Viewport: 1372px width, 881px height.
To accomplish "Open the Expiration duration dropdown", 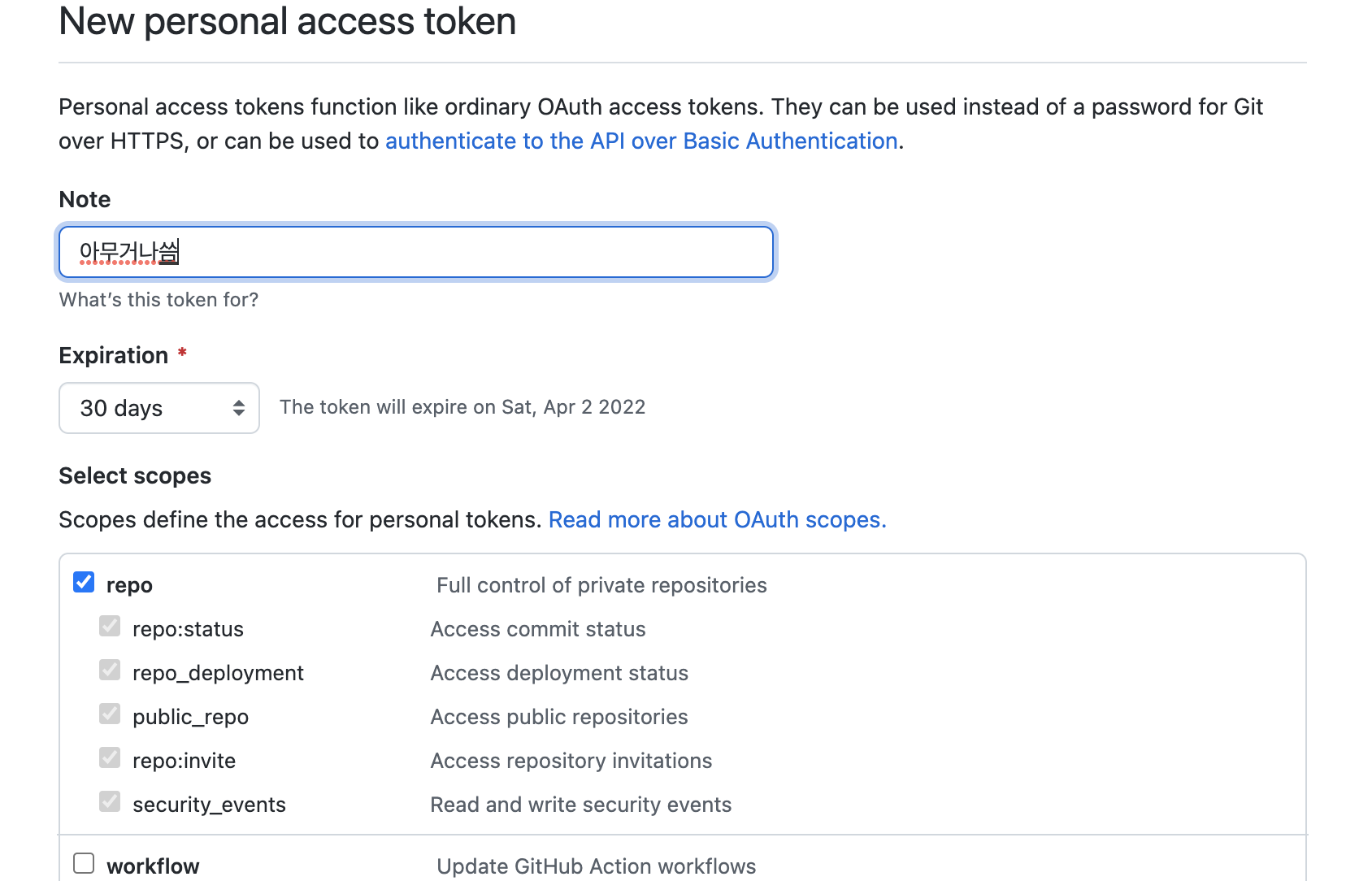I will click(x=158, y=407).
